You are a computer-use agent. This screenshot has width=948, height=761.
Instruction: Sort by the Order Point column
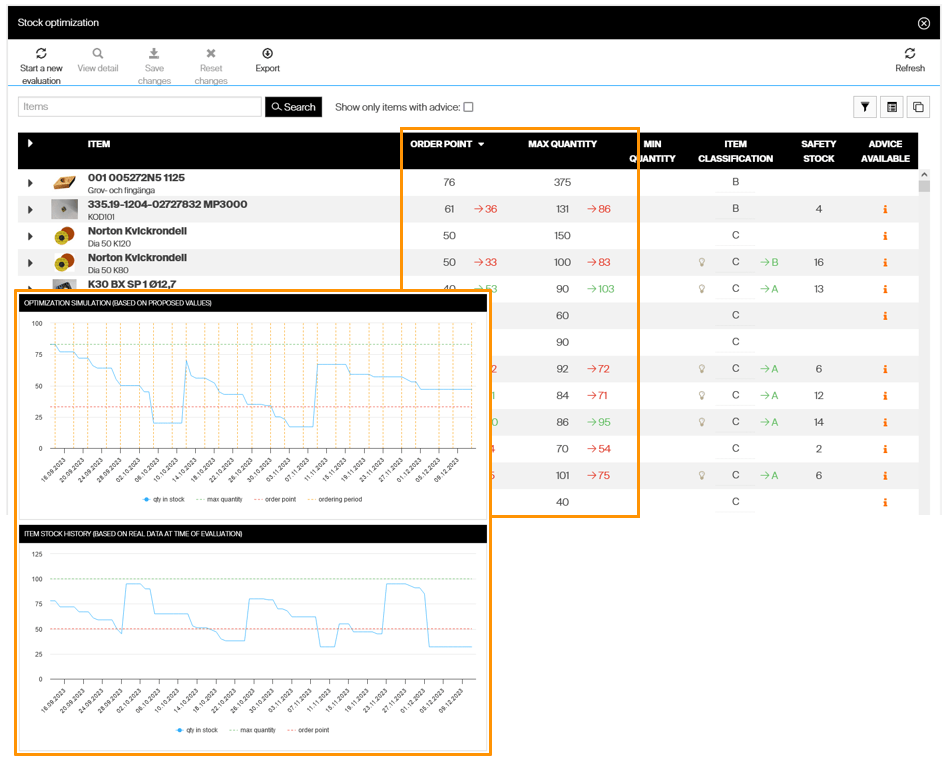pos(441,144)
